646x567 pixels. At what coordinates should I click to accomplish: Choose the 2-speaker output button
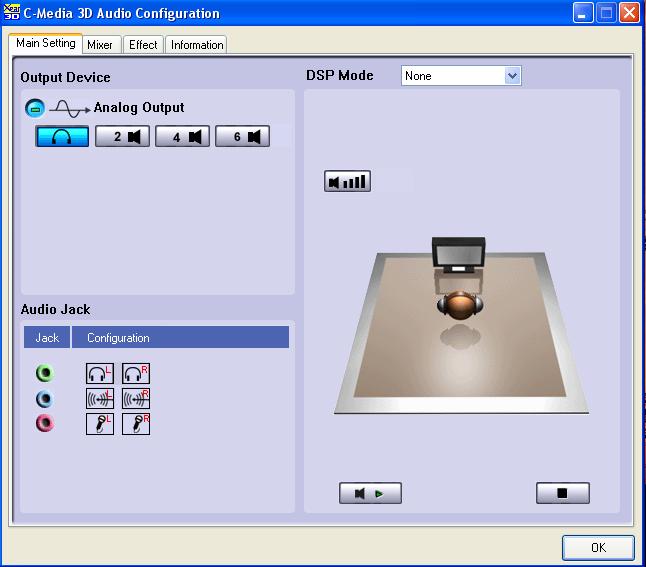coord(122,136)
